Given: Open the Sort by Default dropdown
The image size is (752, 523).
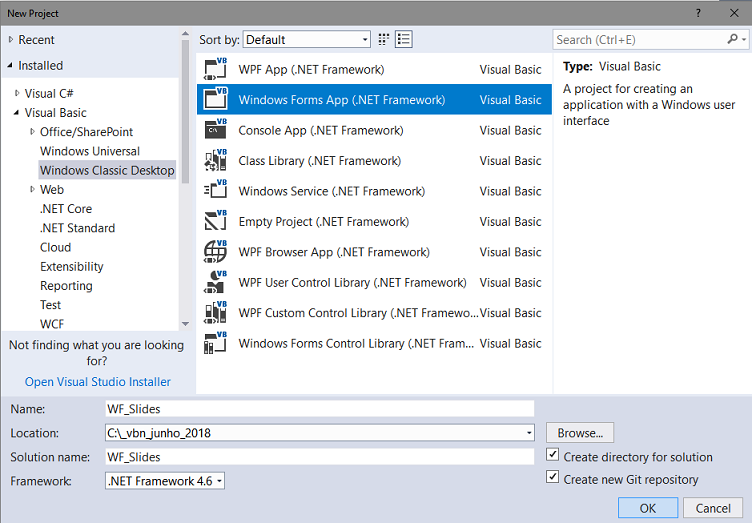Looking at the screenshot, I should pyautogui.click(x=307, y=39).
